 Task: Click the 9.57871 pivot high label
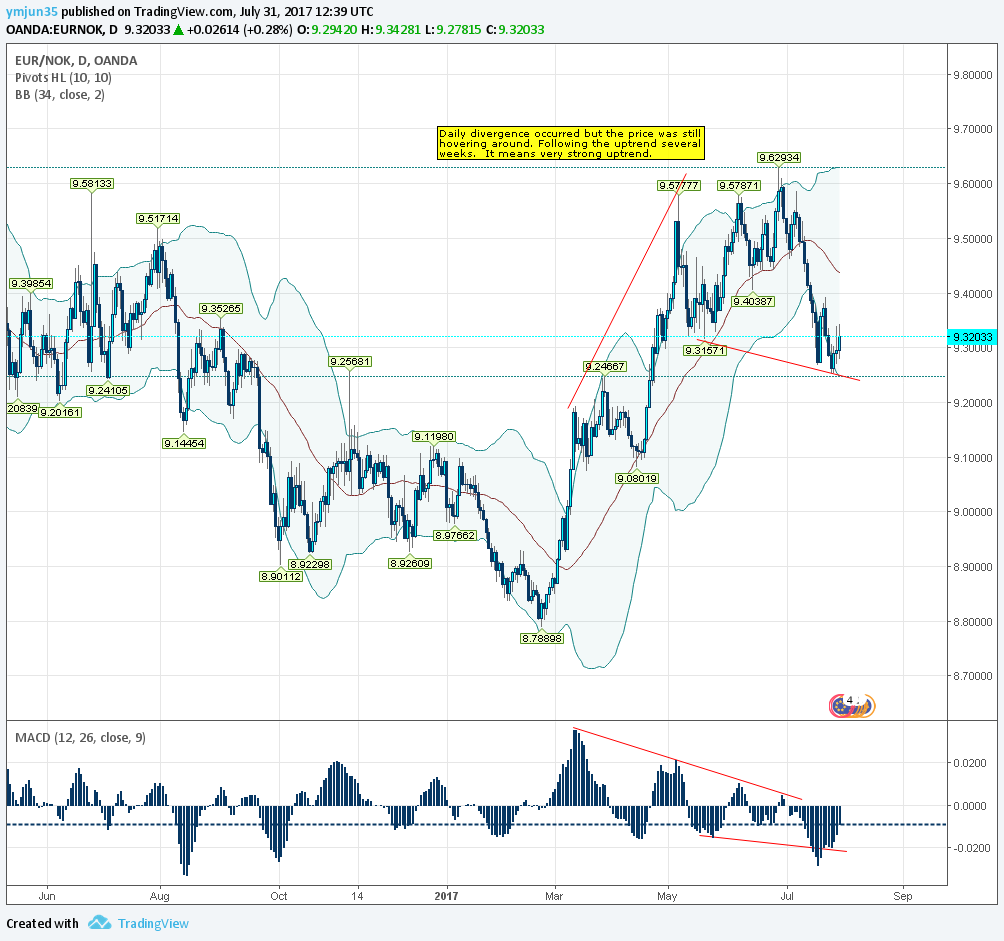[x=739, y=186]
